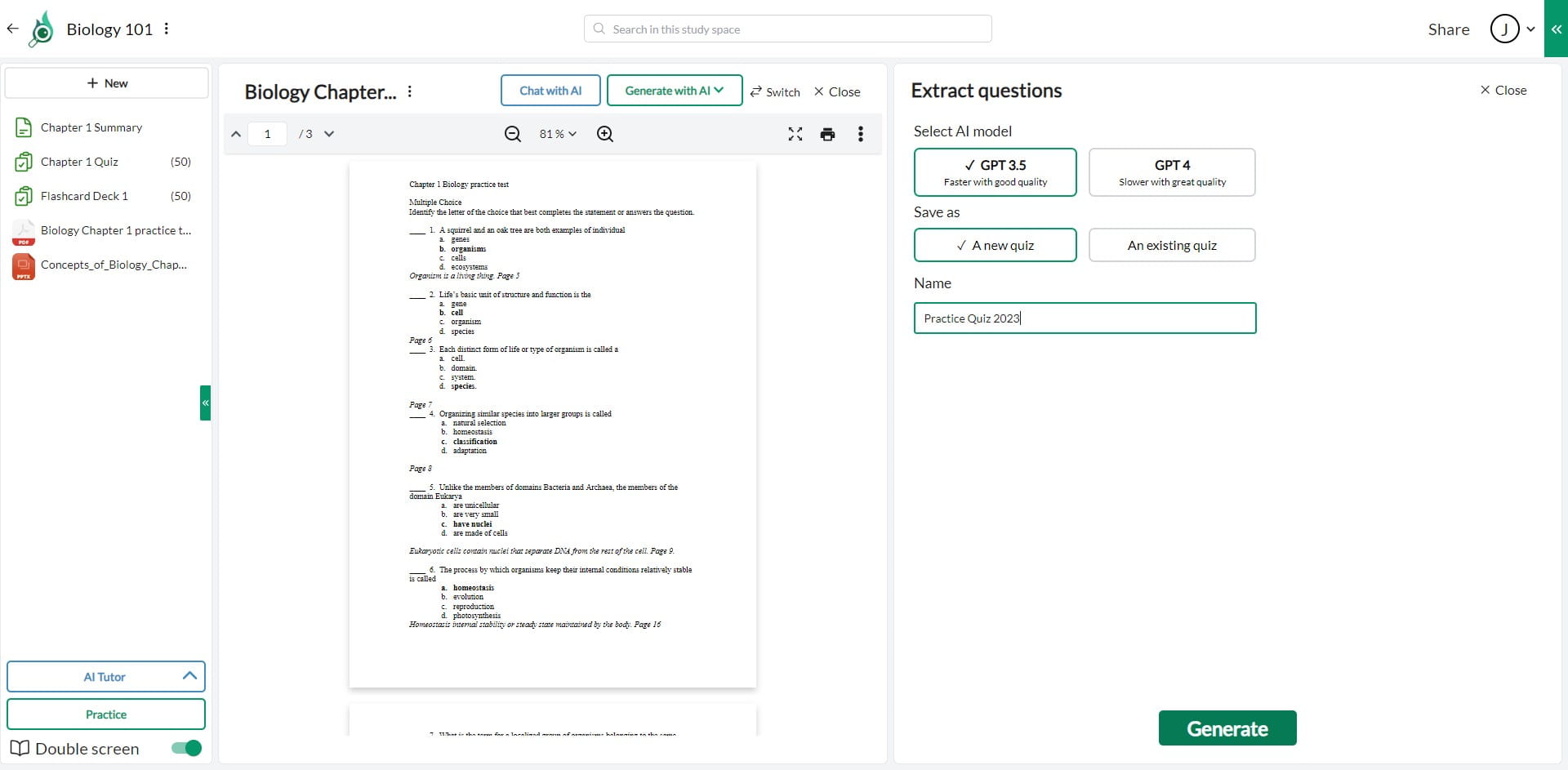Click Switch panels button
The height and width of the screenshot is (770, 1568).
tap(775, 91)
